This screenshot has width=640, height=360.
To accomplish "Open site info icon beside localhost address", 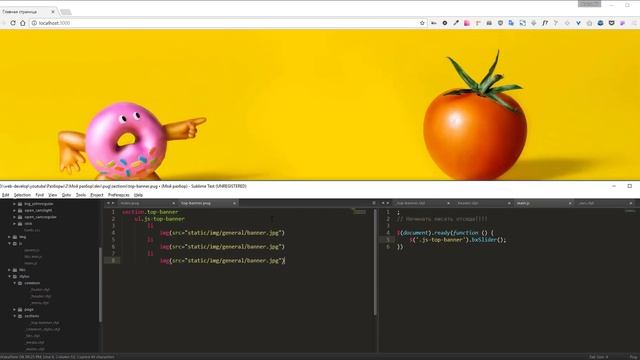I will (x=34, y=23).
